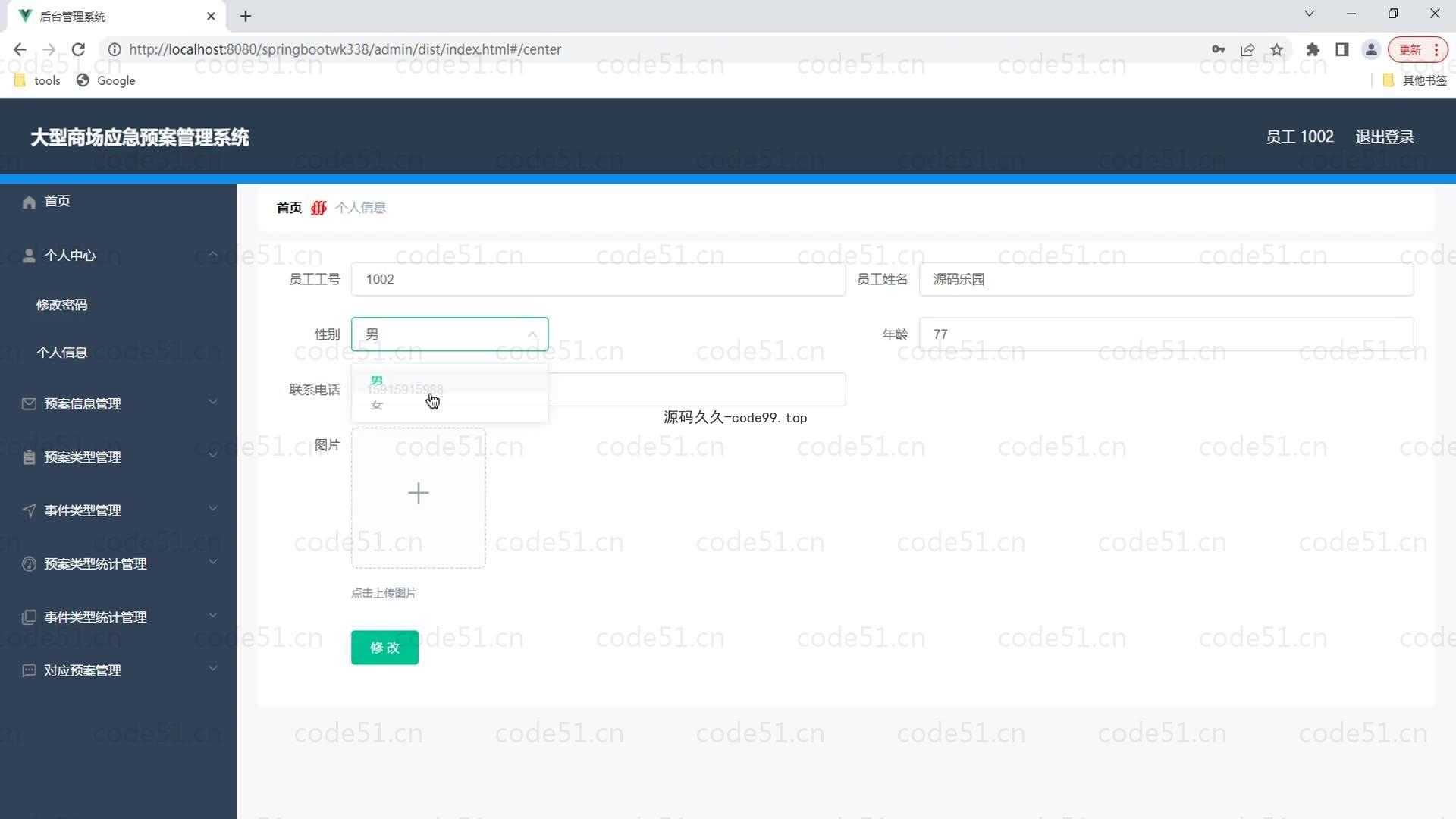Open the 其他书签 folder

point(1415,80)
